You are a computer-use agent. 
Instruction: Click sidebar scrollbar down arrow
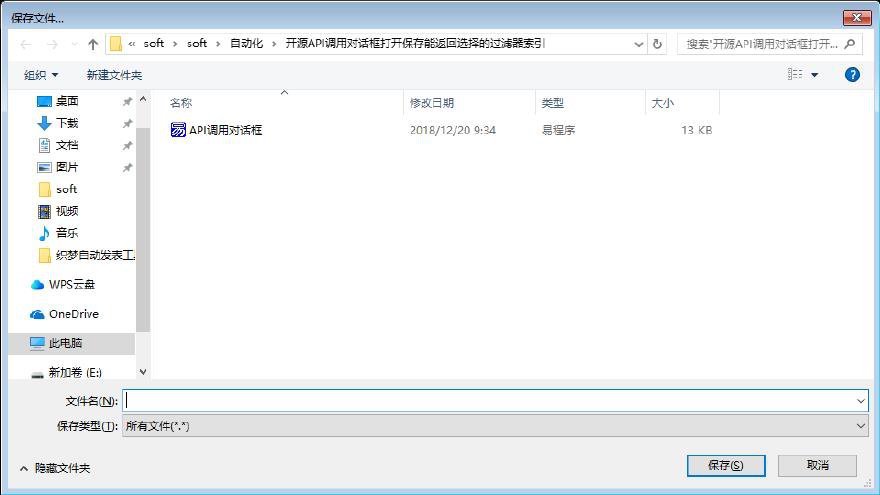click(143, 372)
